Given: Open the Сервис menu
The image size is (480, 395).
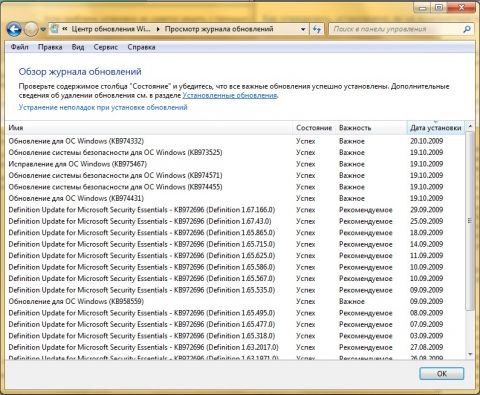Looking at the screenshot, I should coord(106,47).
